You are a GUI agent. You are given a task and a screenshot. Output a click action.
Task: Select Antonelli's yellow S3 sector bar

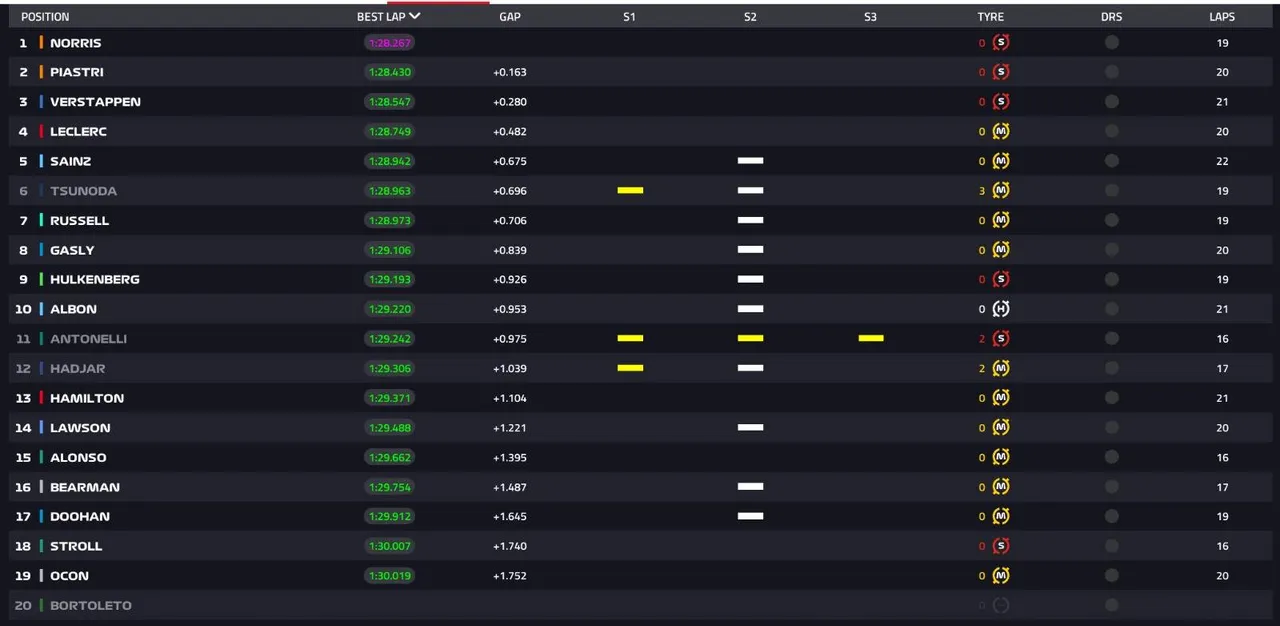click(x=871, y=338)
